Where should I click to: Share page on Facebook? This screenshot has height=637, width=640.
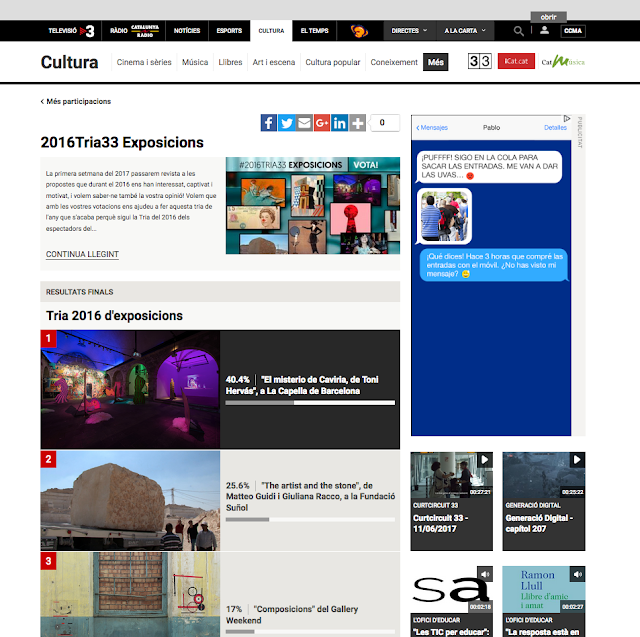click(269, 123)
